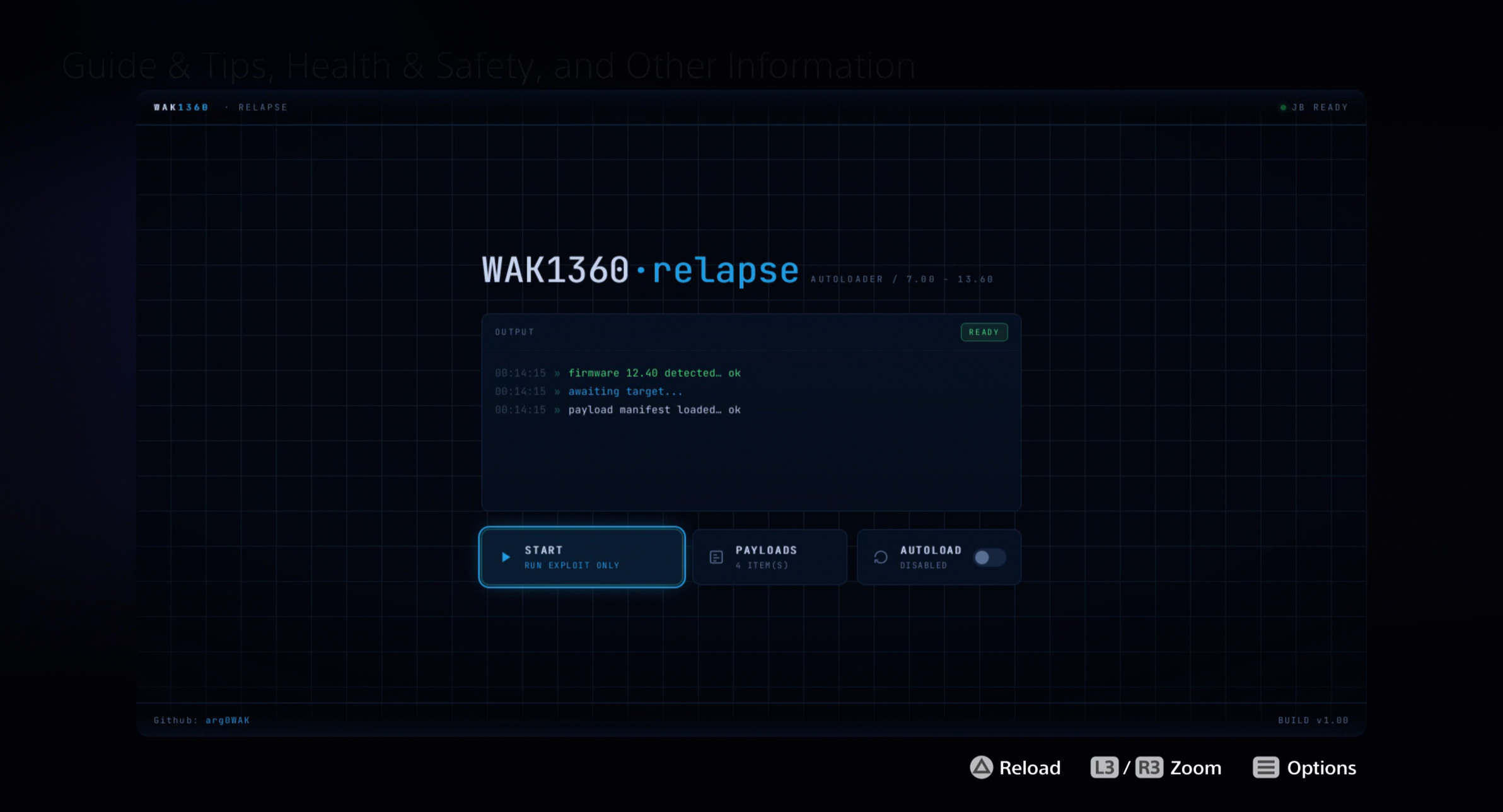Select the firmware 12.40 detected log line
The width and height of the screenshot is (1503, 812).
tap(618, 373)
